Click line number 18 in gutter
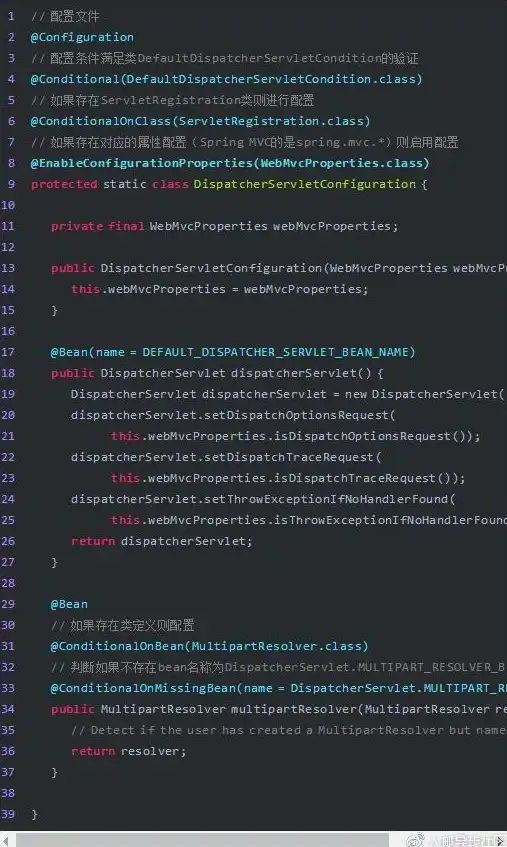 tap(8, 373)
